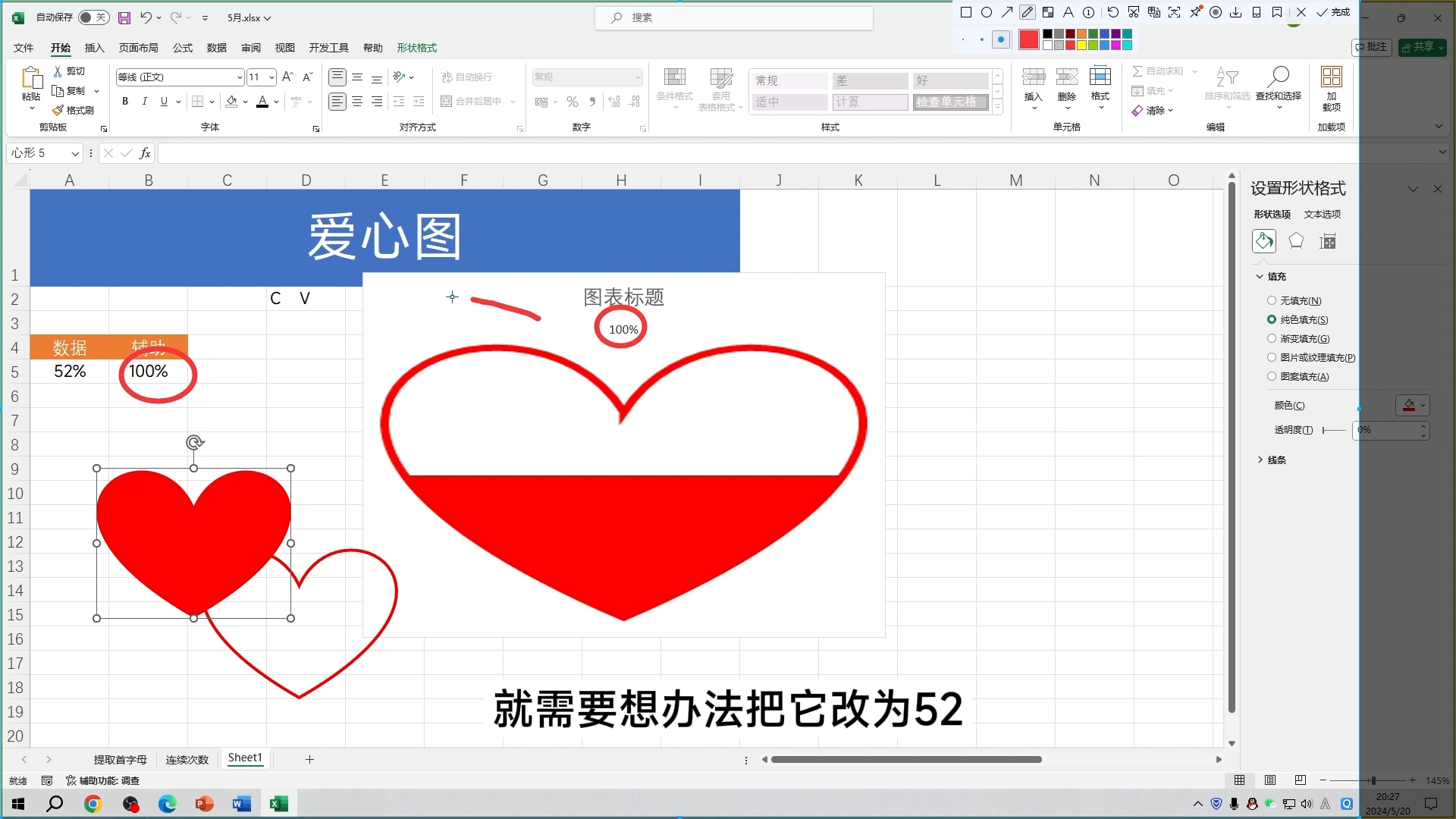Click the Save icon in title bar
The image size is (1456, 819).
point(124,17)
